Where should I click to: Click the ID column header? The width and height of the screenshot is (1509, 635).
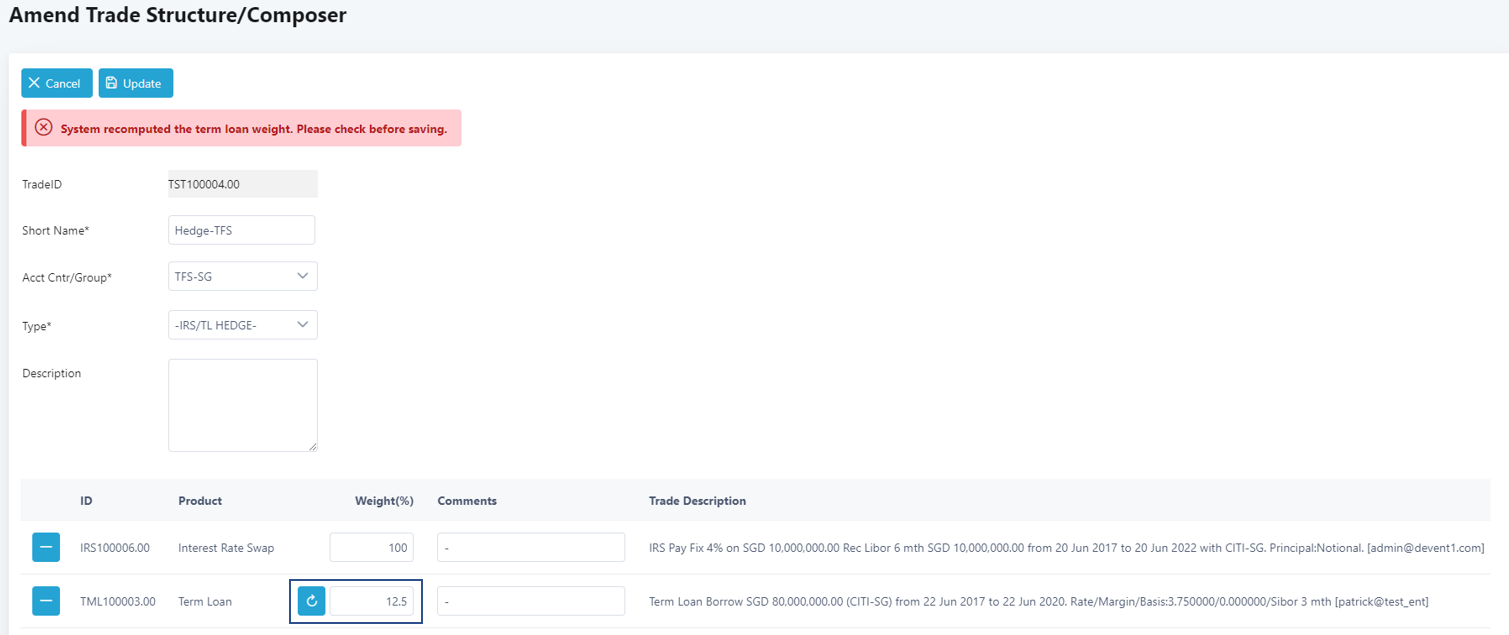point(87,501)
